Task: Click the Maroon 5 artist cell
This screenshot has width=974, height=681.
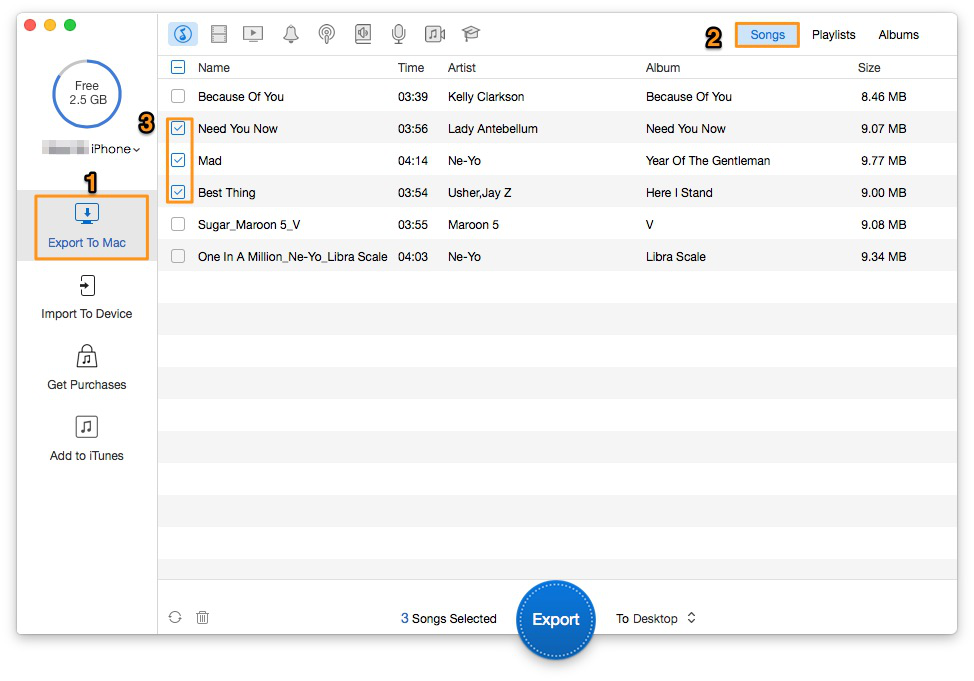Action: click(473, 225)
